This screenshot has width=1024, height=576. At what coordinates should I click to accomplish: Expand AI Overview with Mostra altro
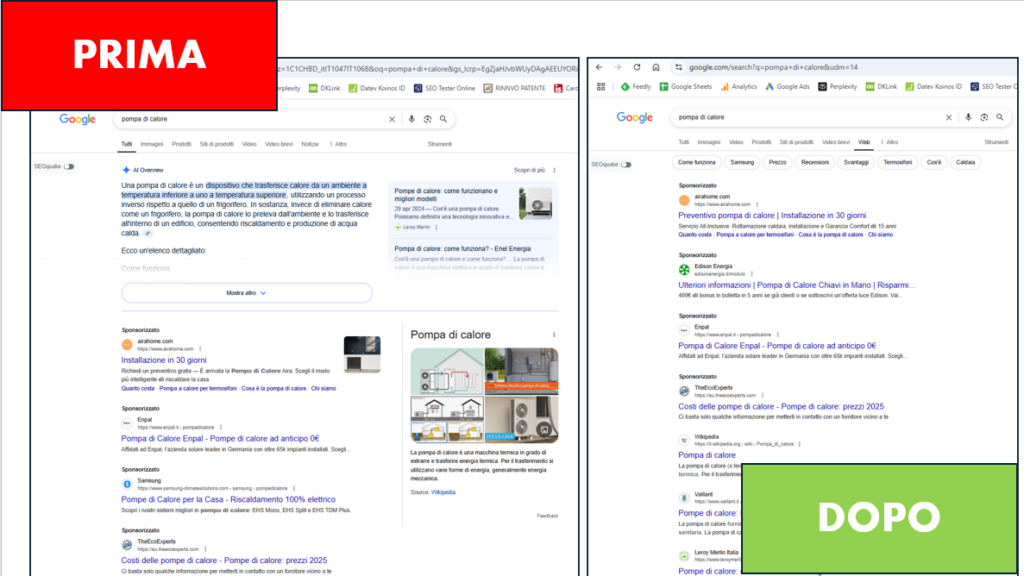pyautogui.click(x=246, y=293)
